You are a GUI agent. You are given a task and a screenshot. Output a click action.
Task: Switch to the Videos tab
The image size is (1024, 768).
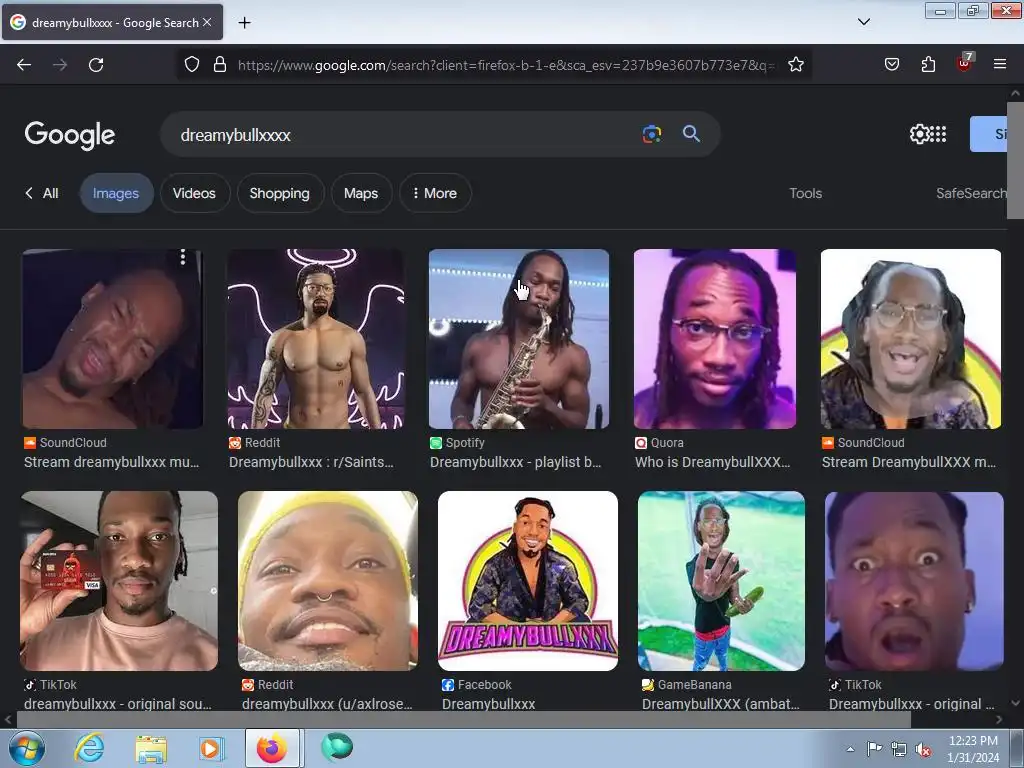click(194, 193)
